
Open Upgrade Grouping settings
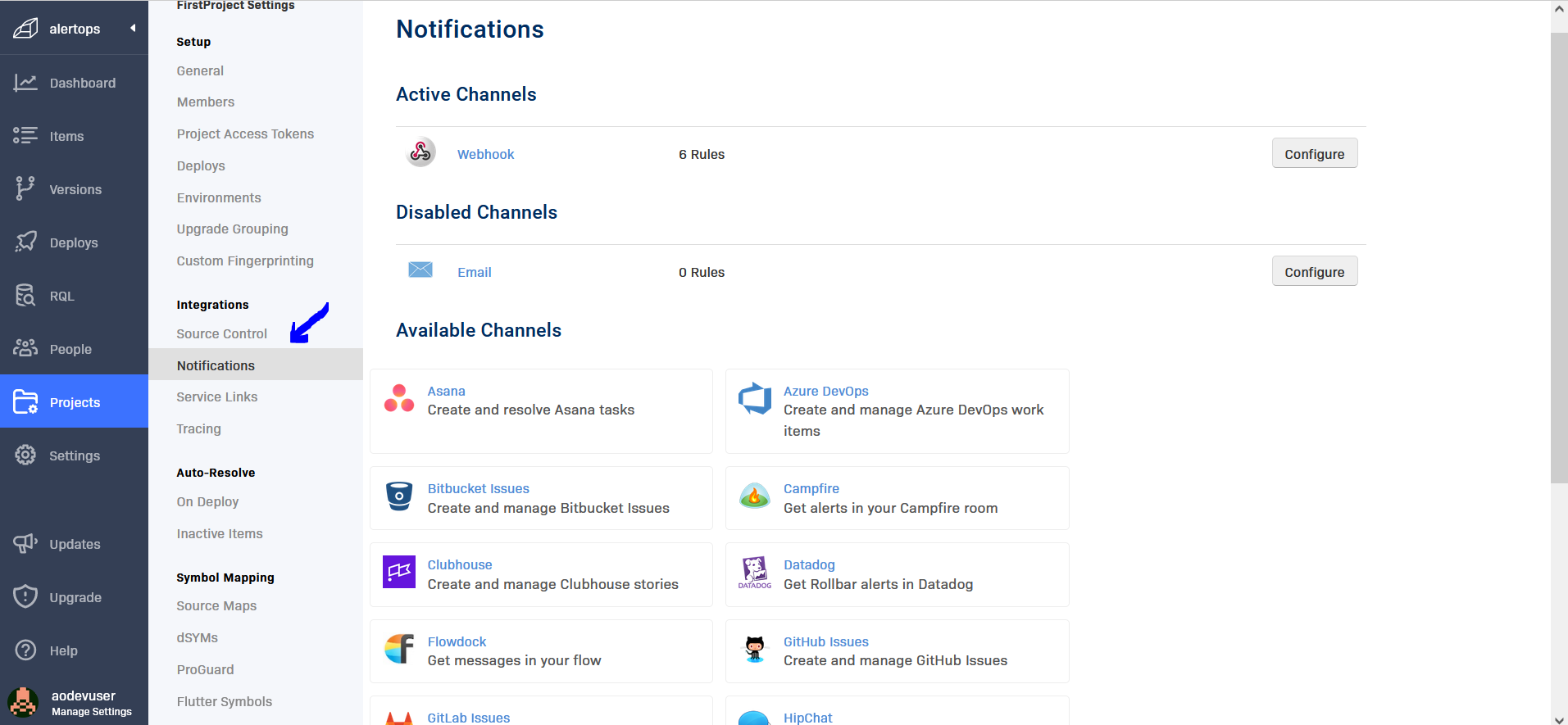[x=232, y=229]
